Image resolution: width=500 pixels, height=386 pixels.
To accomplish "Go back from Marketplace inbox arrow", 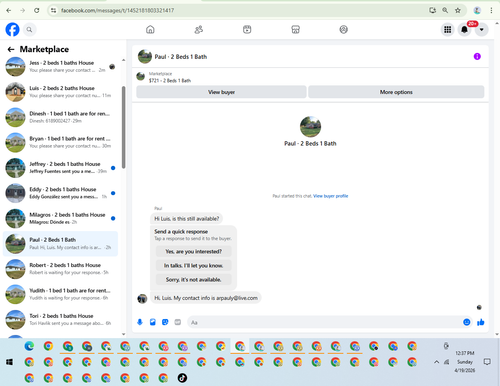I will [x=11, y=49].
